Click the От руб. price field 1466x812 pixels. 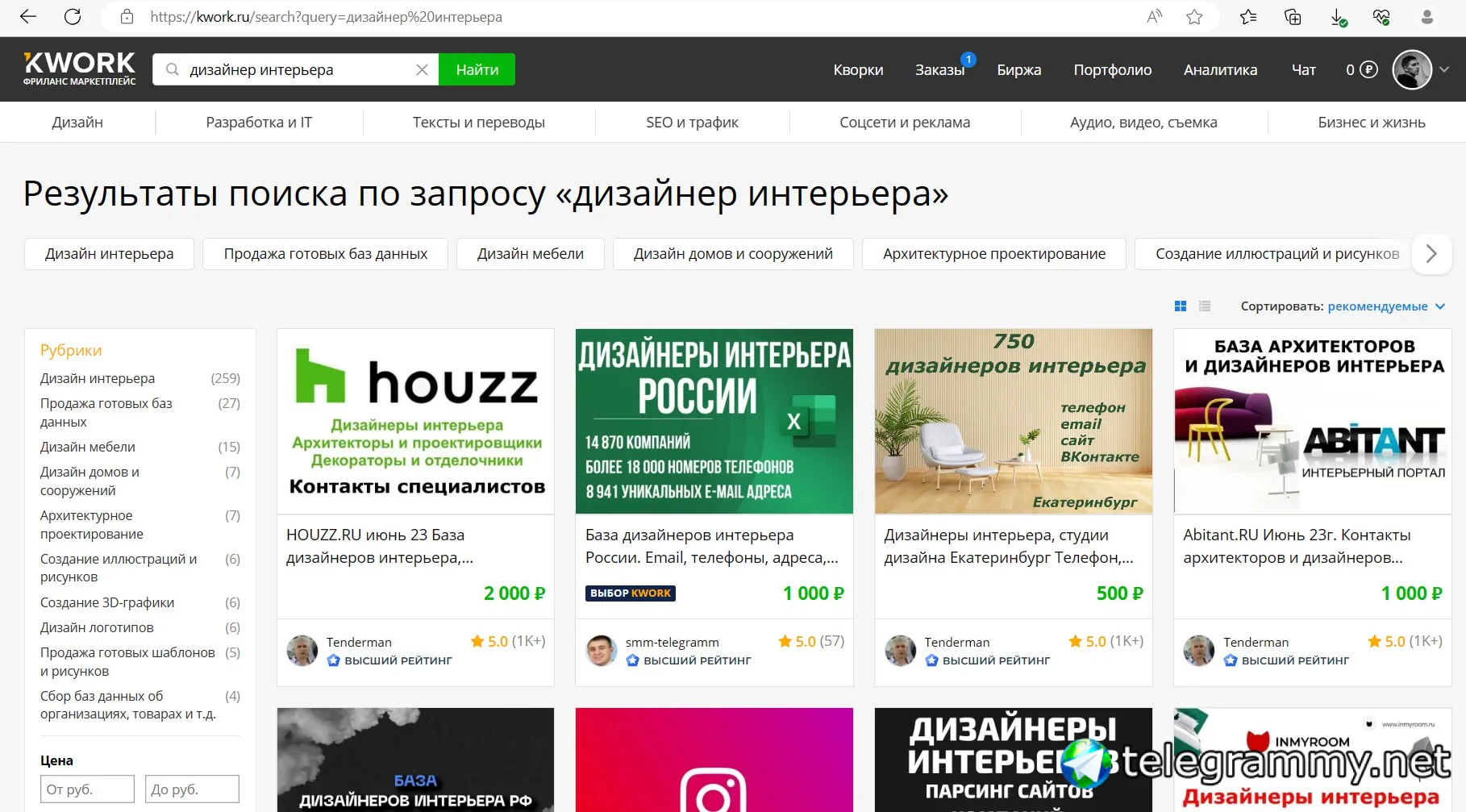pyautogui.click(x=87, y=789)
